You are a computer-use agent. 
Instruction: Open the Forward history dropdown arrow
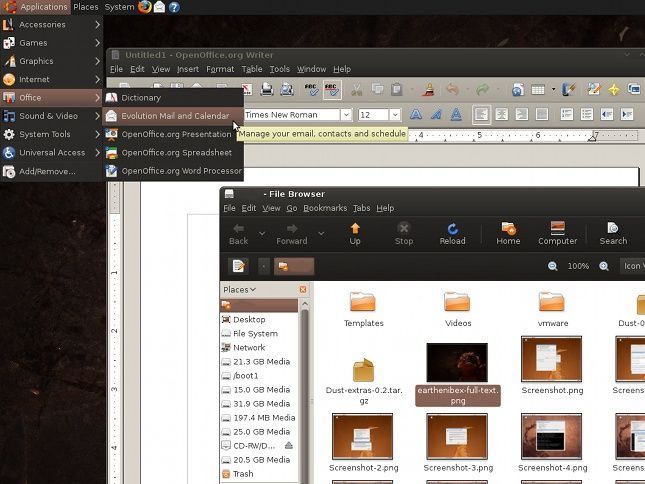click(x=321, y=234)
